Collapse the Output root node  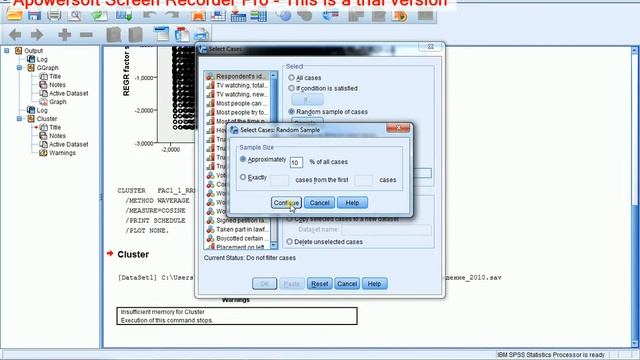(x=7, y=51)
